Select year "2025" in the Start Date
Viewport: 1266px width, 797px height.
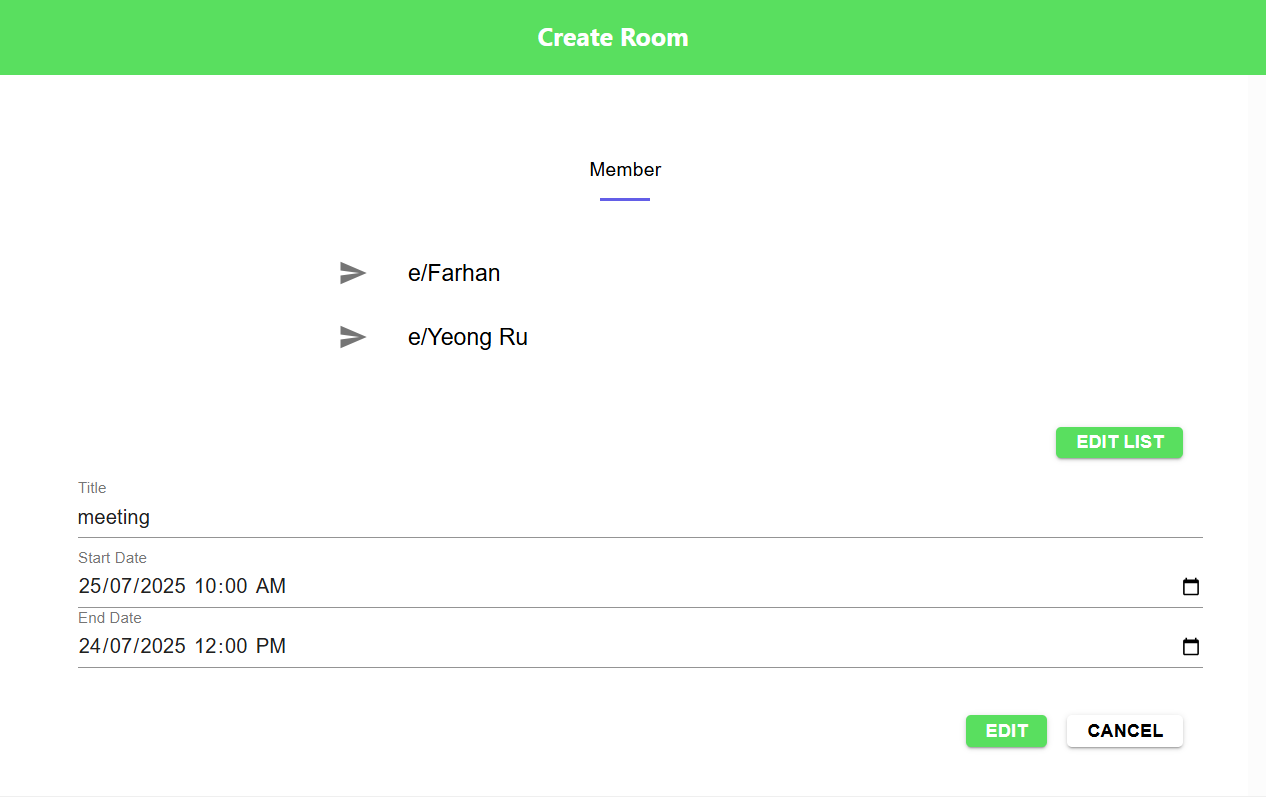click(x=163, y=587)
